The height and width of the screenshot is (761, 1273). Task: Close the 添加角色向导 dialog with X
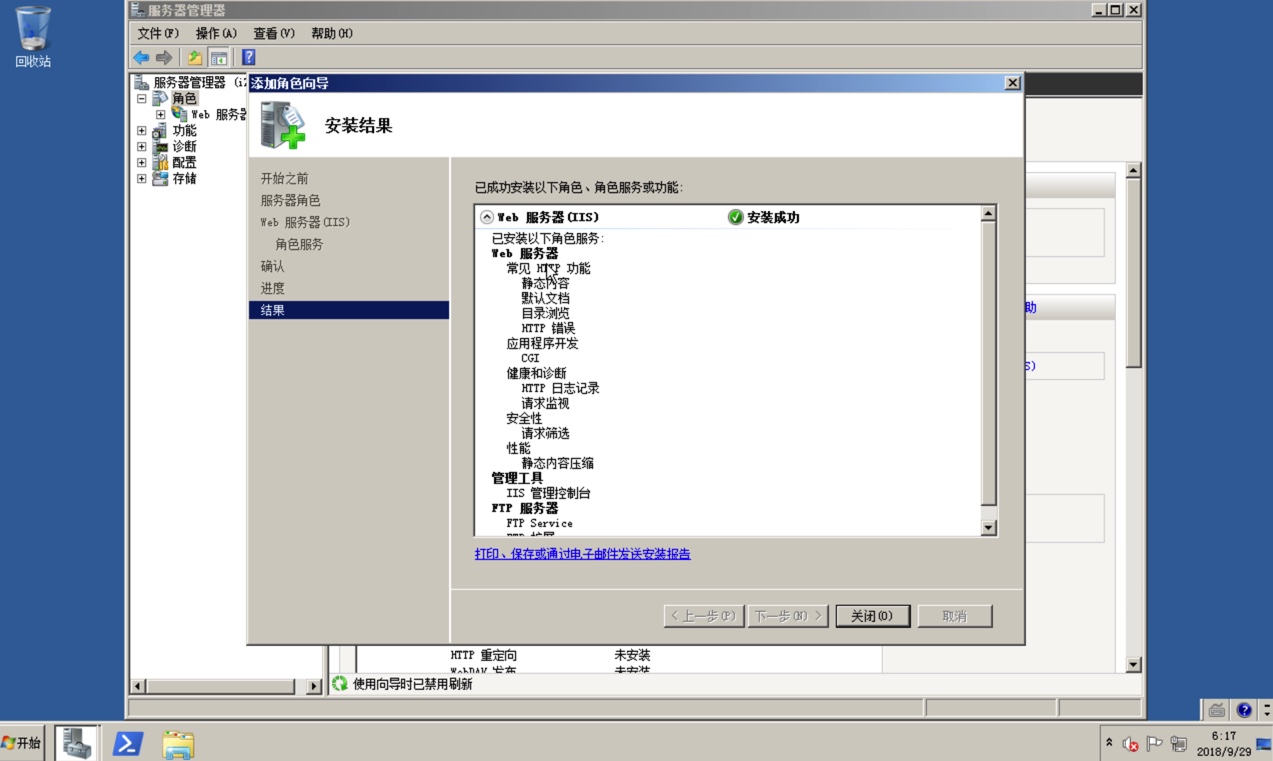(1012, 83)
